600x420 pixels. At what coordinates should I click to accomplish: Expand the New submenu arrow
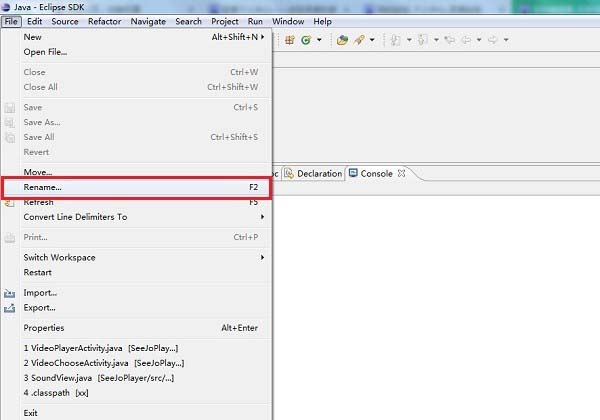coord(262,37)
